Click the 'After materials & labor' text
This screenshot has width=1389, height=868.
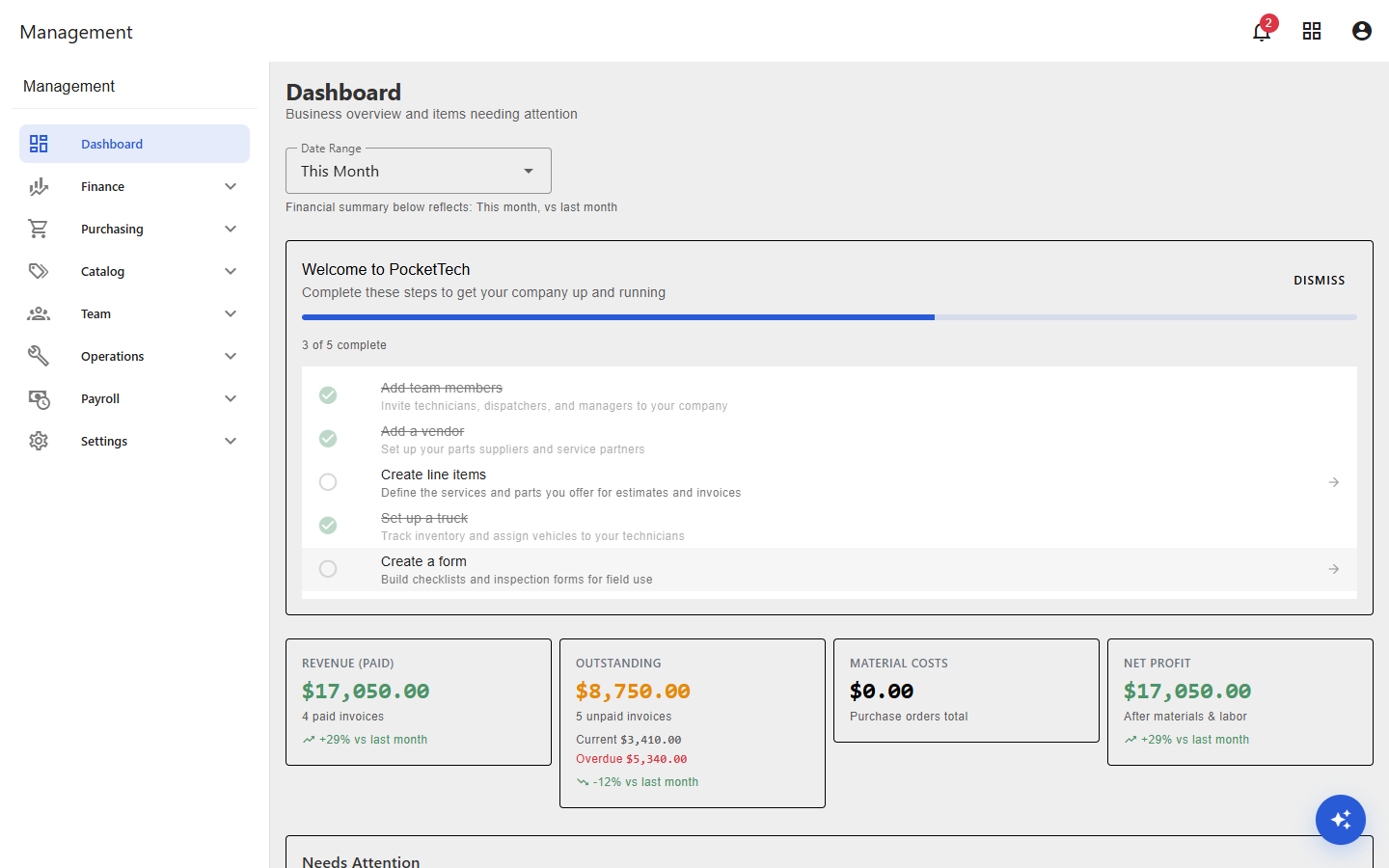1185,717
